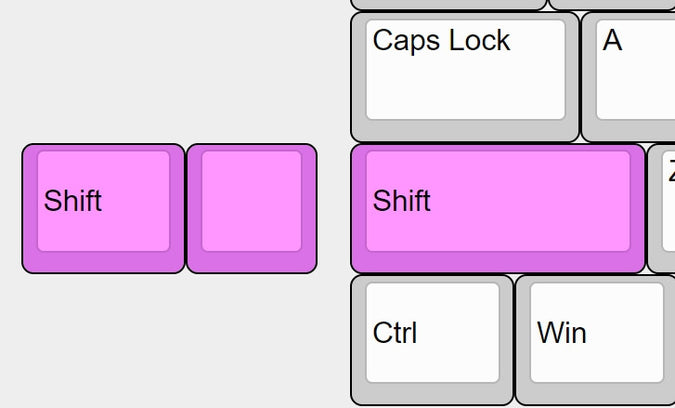Click the "Caps Lock" text label
The image size is (675, 408).
441,41
